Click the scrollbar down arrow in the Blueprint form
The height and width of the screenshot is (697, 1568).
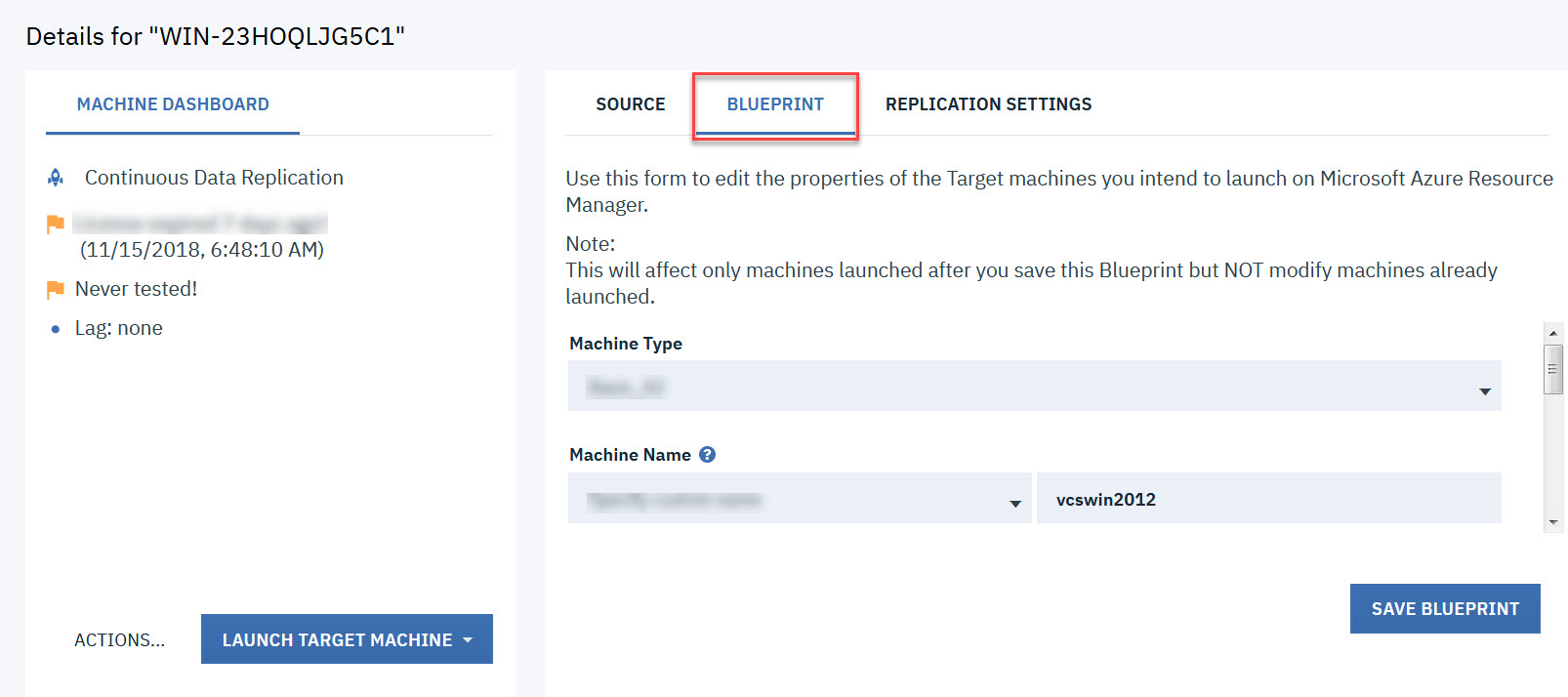click(1553, 523)
